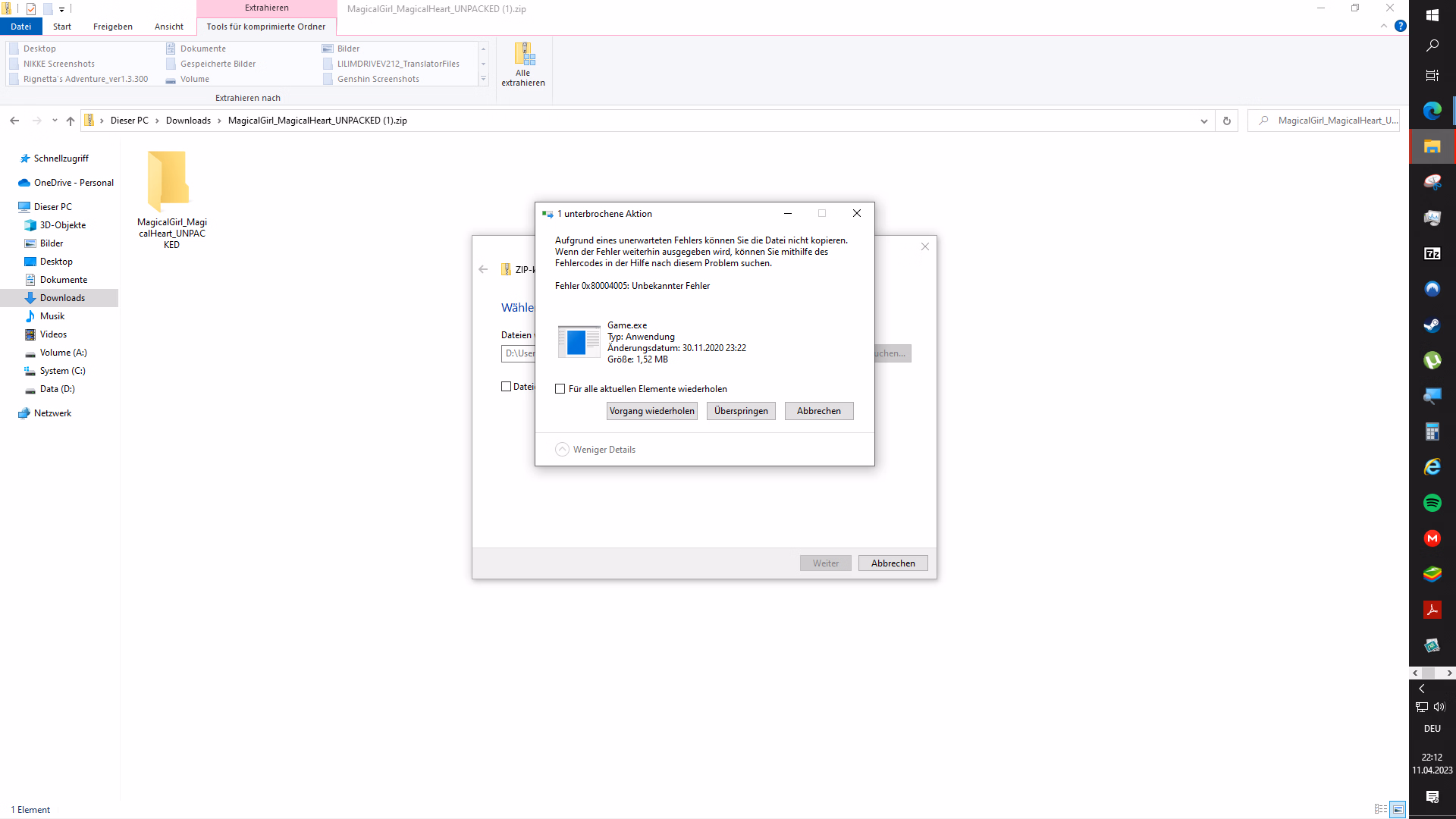Click Überspringen to skip the file
Screen dimensions: 1456x819
(740, 411)
